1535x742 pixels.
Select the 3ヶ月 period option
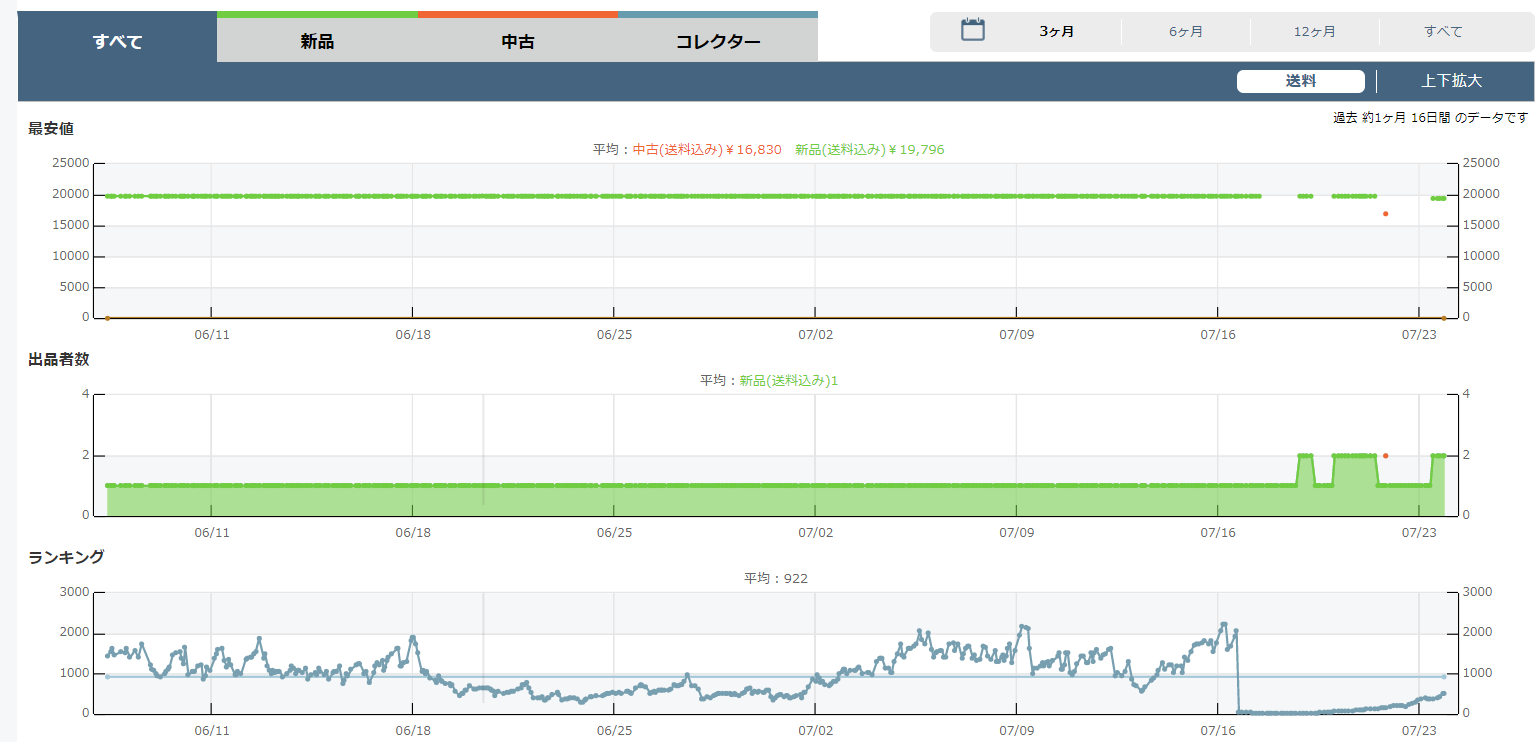pyautogui.click(x=1056, y=31)
